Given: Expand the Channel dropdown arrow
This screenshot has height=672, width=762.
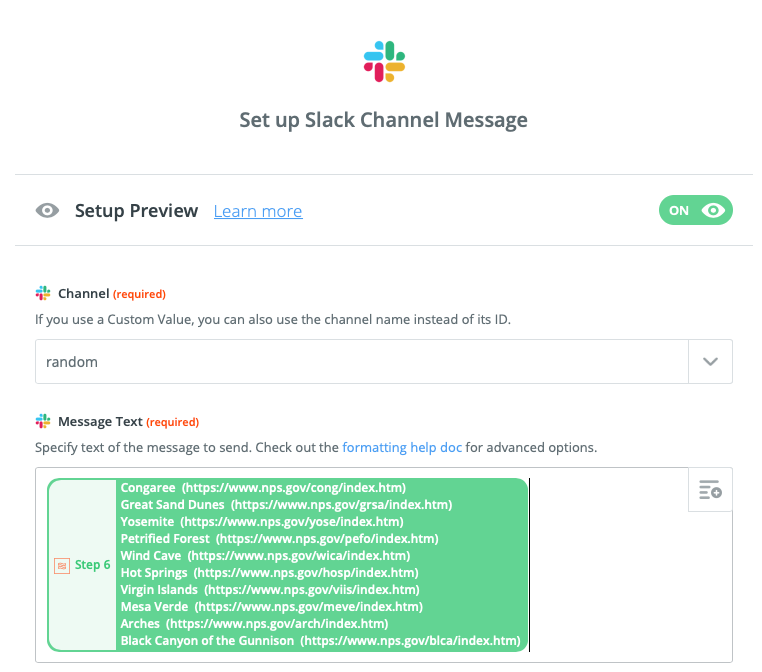Looking at the screenshot, I should coord(710,362).
